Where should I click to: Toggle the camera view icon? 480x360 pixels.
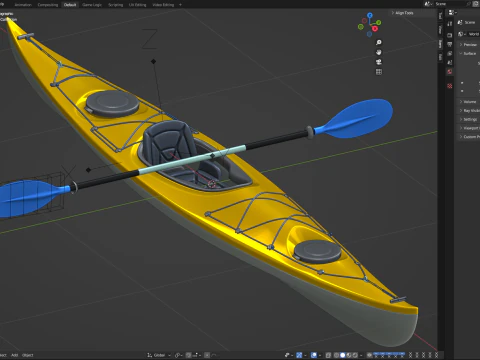click(x=379, y=62)
